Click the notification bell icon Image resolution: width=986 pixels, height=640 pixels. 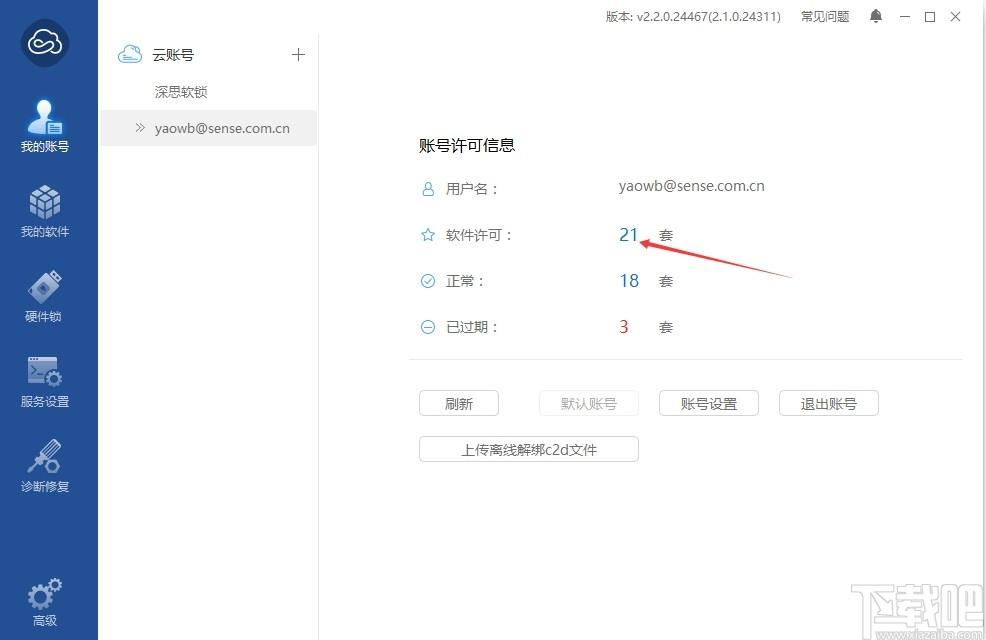[875, 16]
